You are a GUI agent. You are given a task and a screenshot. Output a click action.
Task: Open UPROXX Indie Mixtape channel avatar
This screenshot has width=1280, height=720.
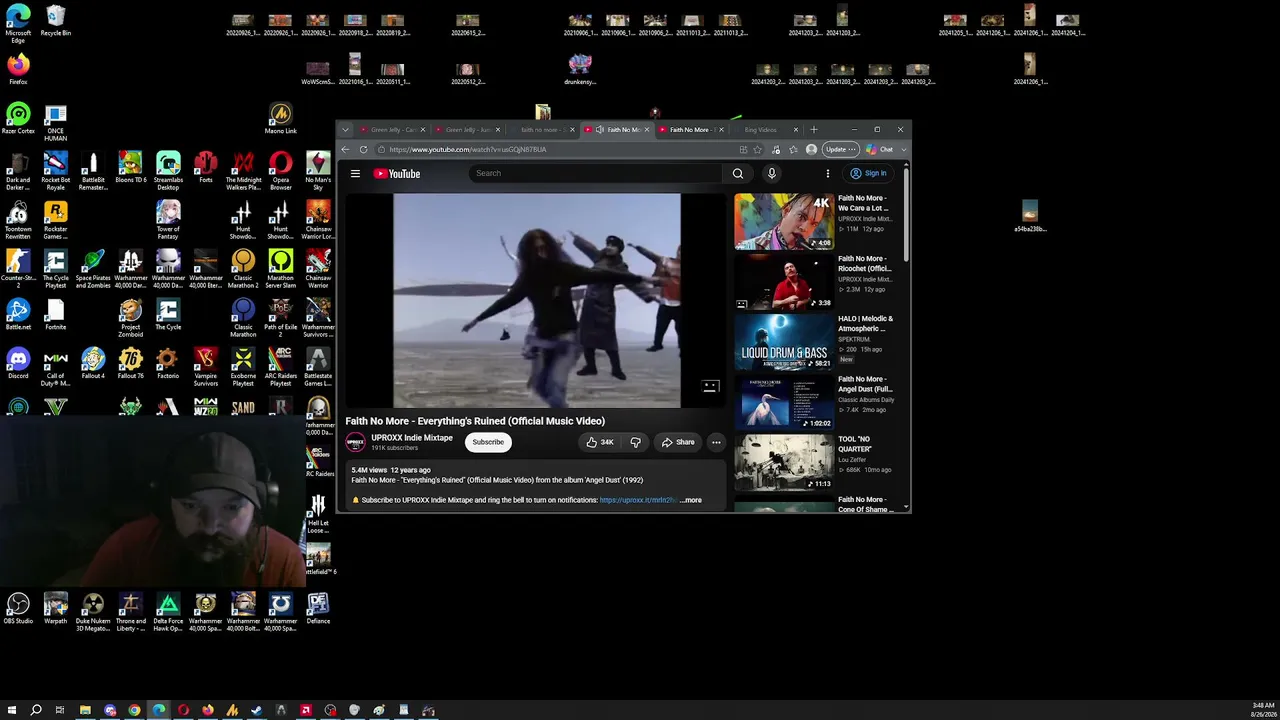pyautogui.click(x=355, y=442)
